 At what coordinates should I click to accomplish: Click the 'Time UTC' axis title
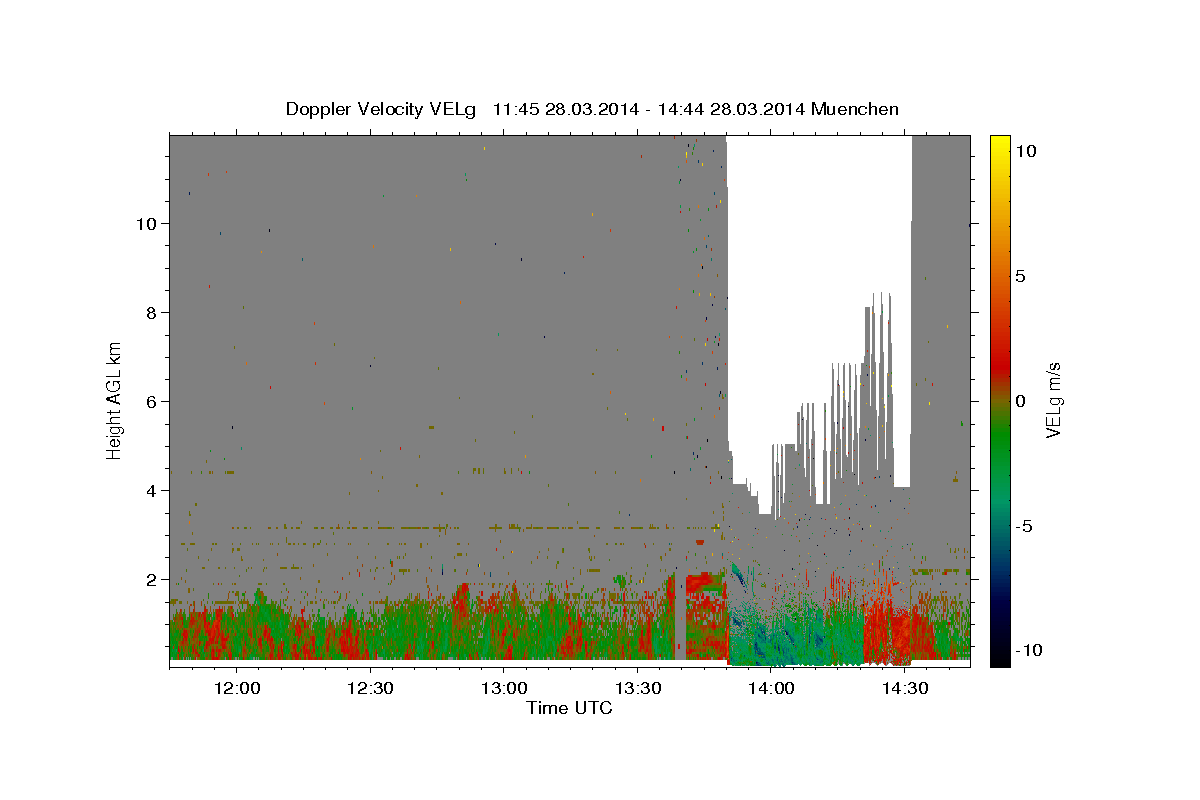pyautogui.click(x=569, y=708)
